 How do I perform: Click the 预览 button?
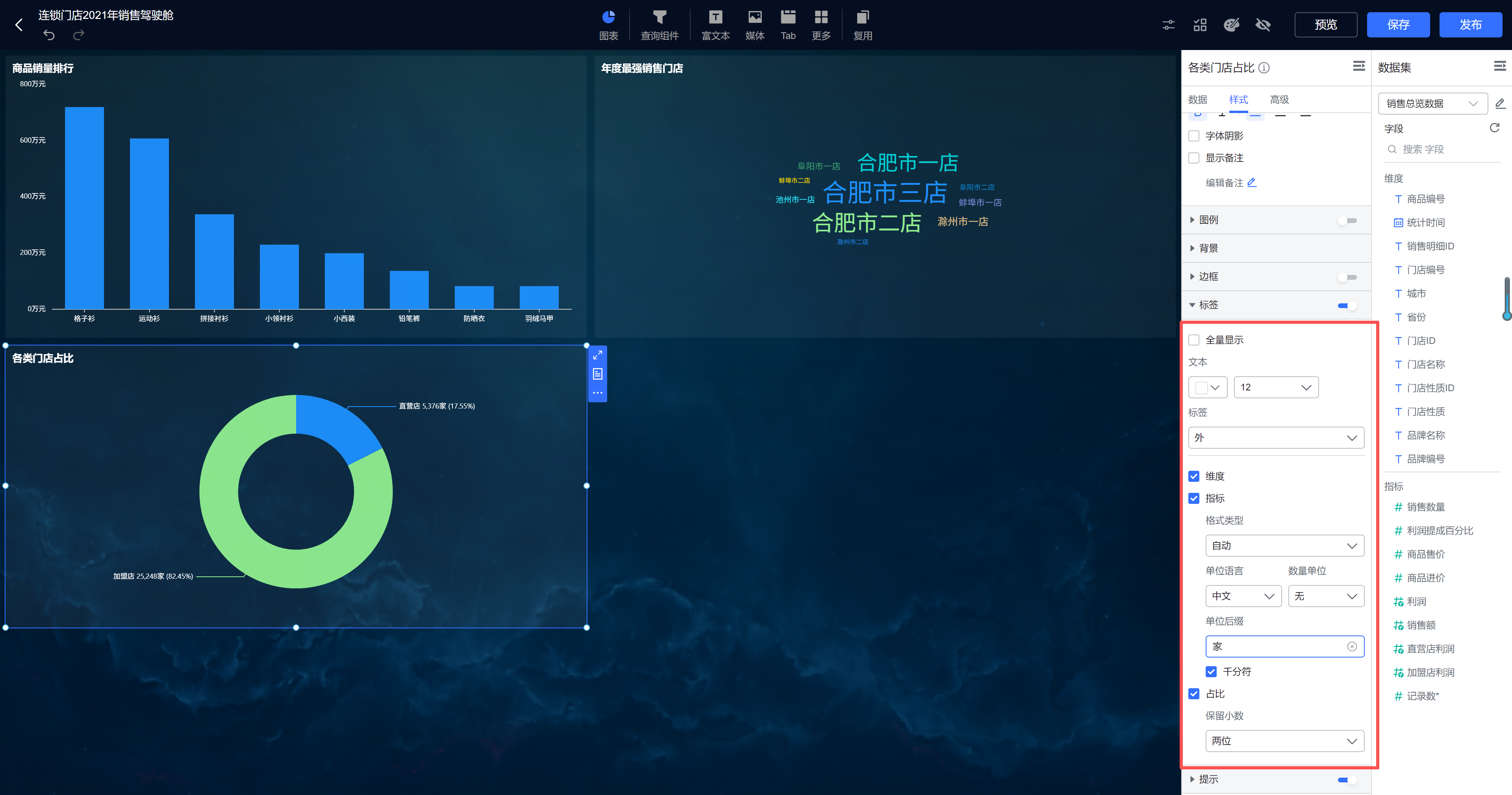(1325, 25)
